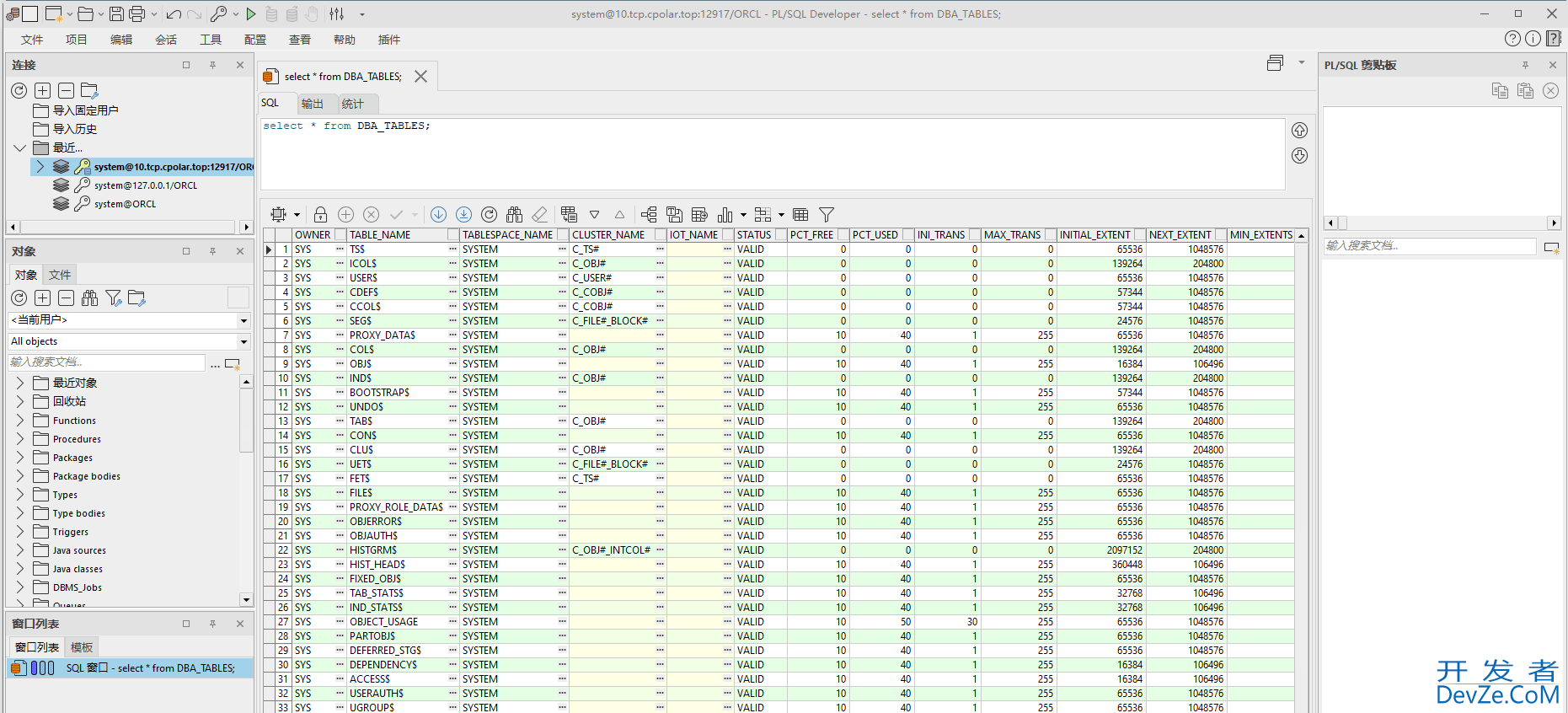Viewport: 1568px width, 713px height.
Task: Click the binoculars icon in the grid toolbar
Action: [x=515, y=215]
